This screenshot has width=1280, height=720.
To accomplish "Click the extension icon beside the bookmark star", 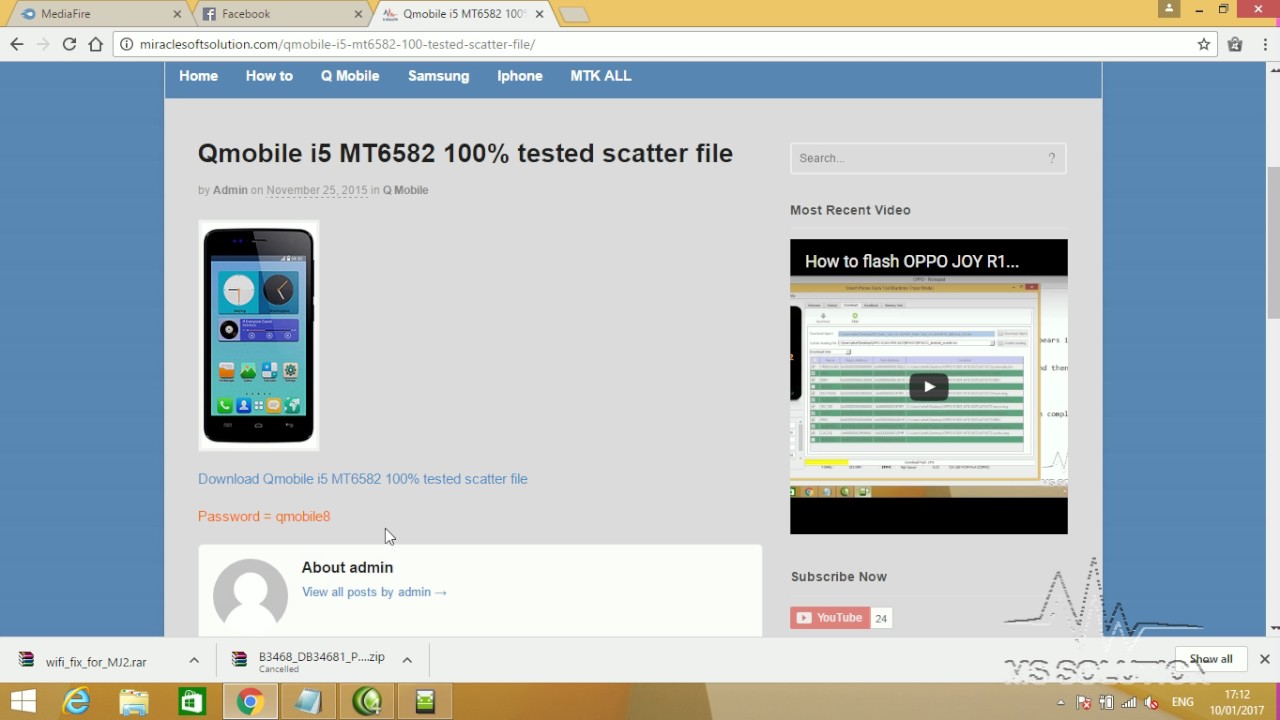I will coord(1235,44).
